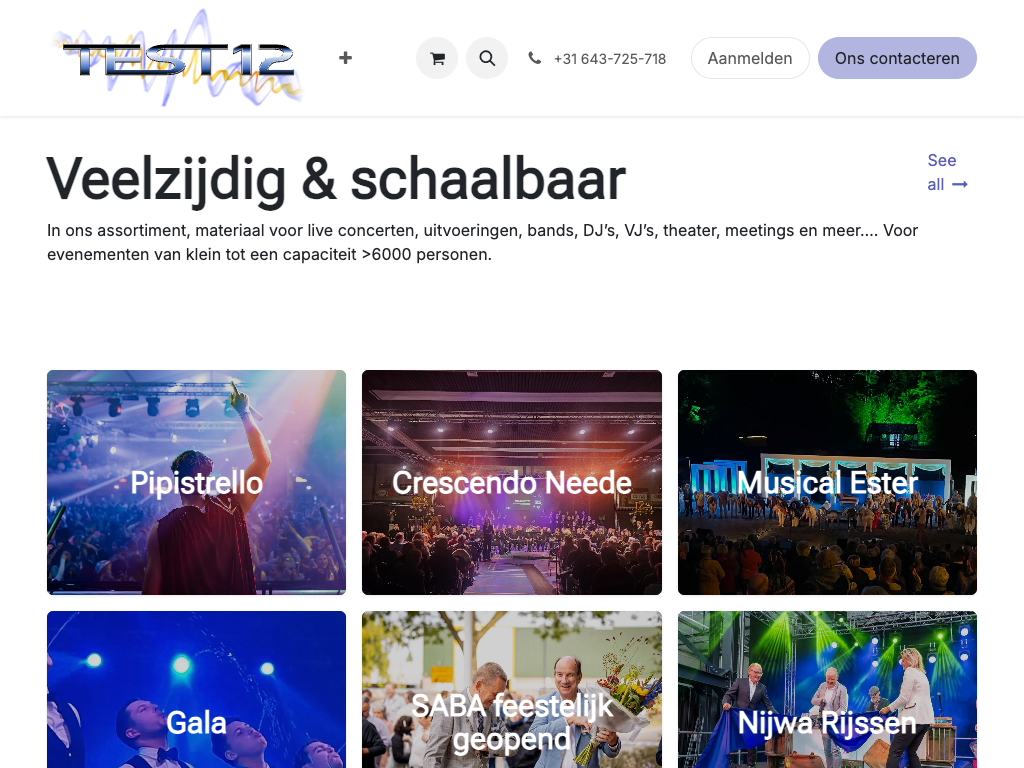Open the Crescendo Neede tile
The height and width of the screenshot is (768, 1024).
(x=511, y=482)
